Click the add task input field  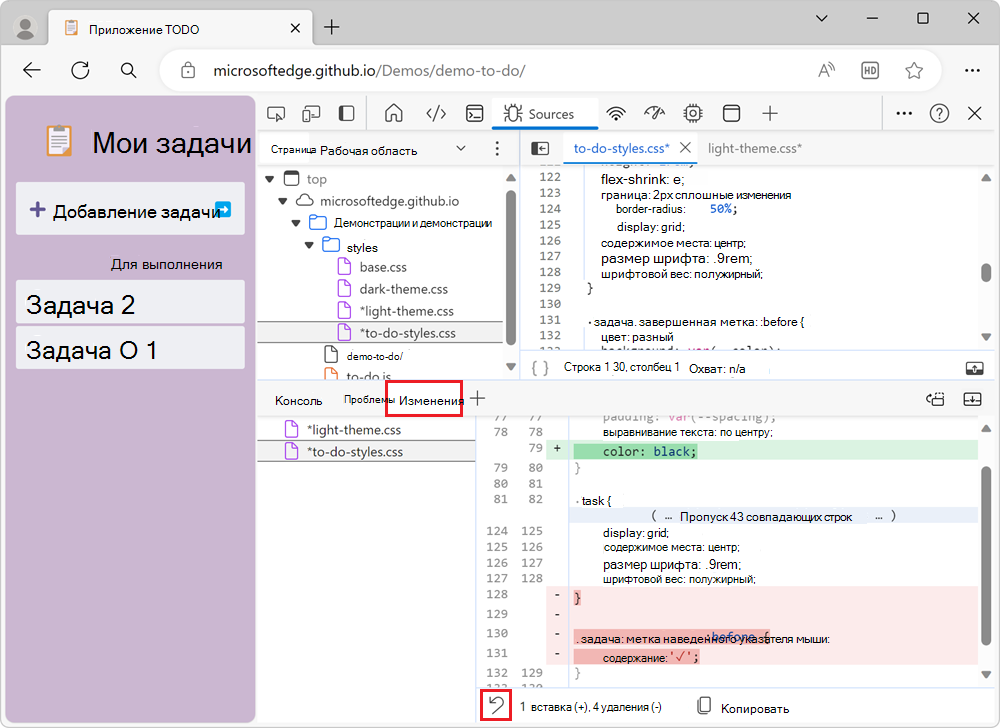[130, 209]
